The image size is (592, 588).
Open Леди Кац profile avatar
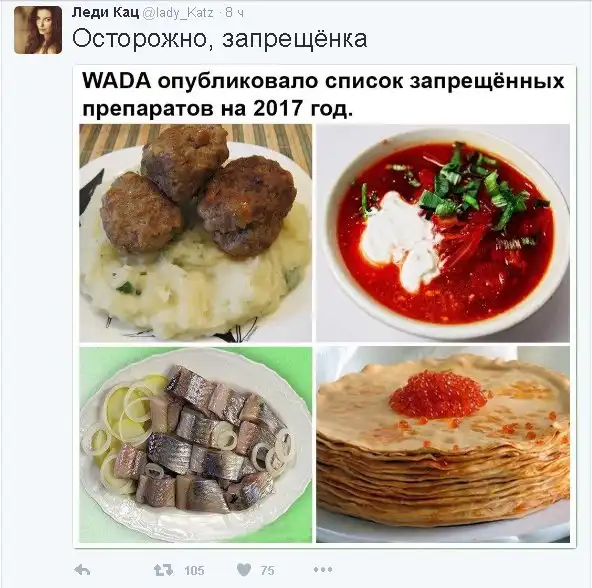click(x=38, y=30)
